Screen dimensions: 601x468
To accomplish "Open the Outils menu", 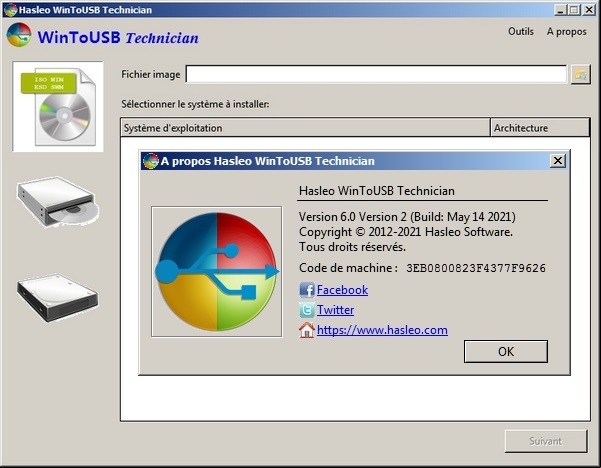I will tap(521, 31).
